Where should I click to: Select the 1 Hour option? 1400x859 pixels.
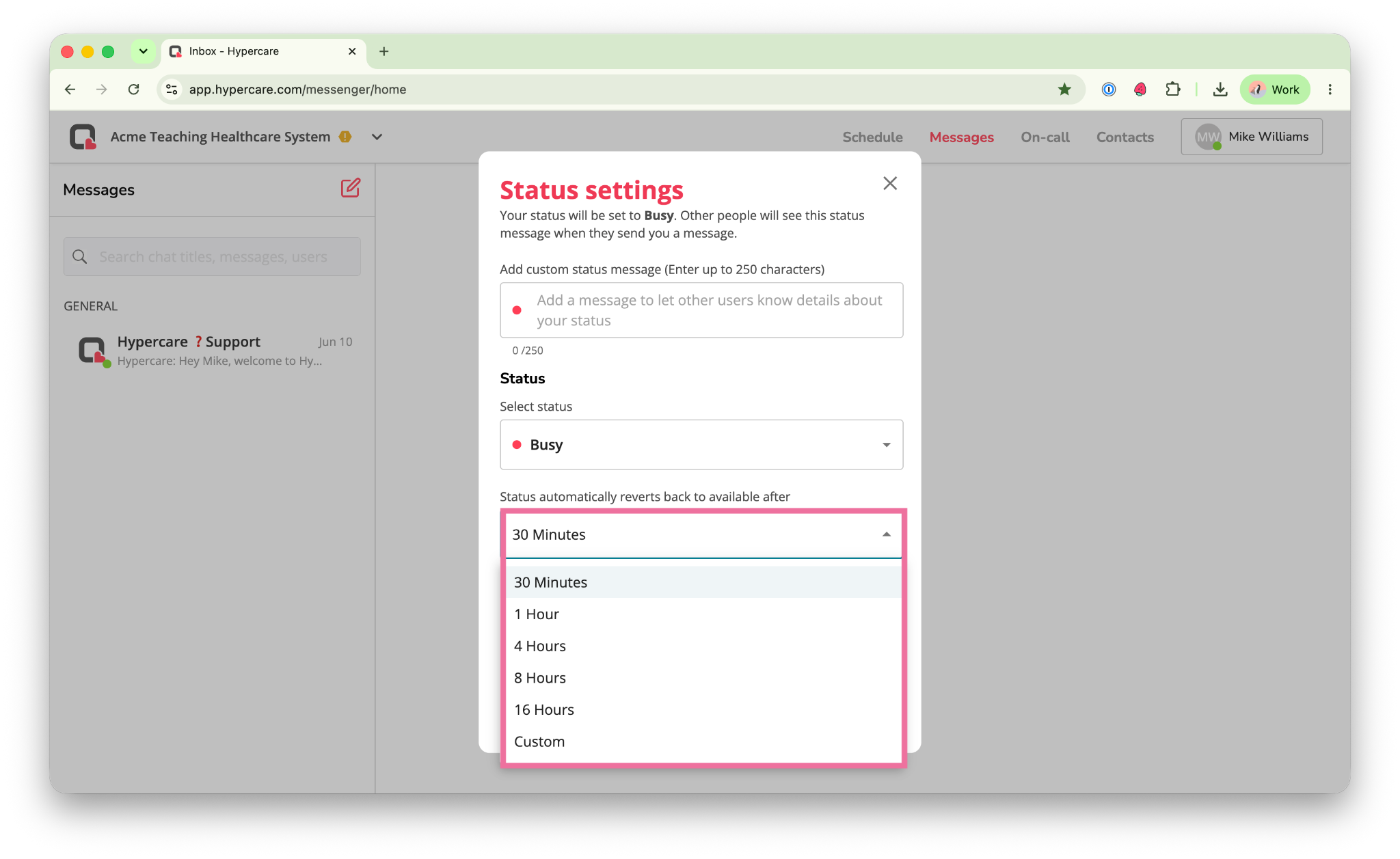point(703,614)
